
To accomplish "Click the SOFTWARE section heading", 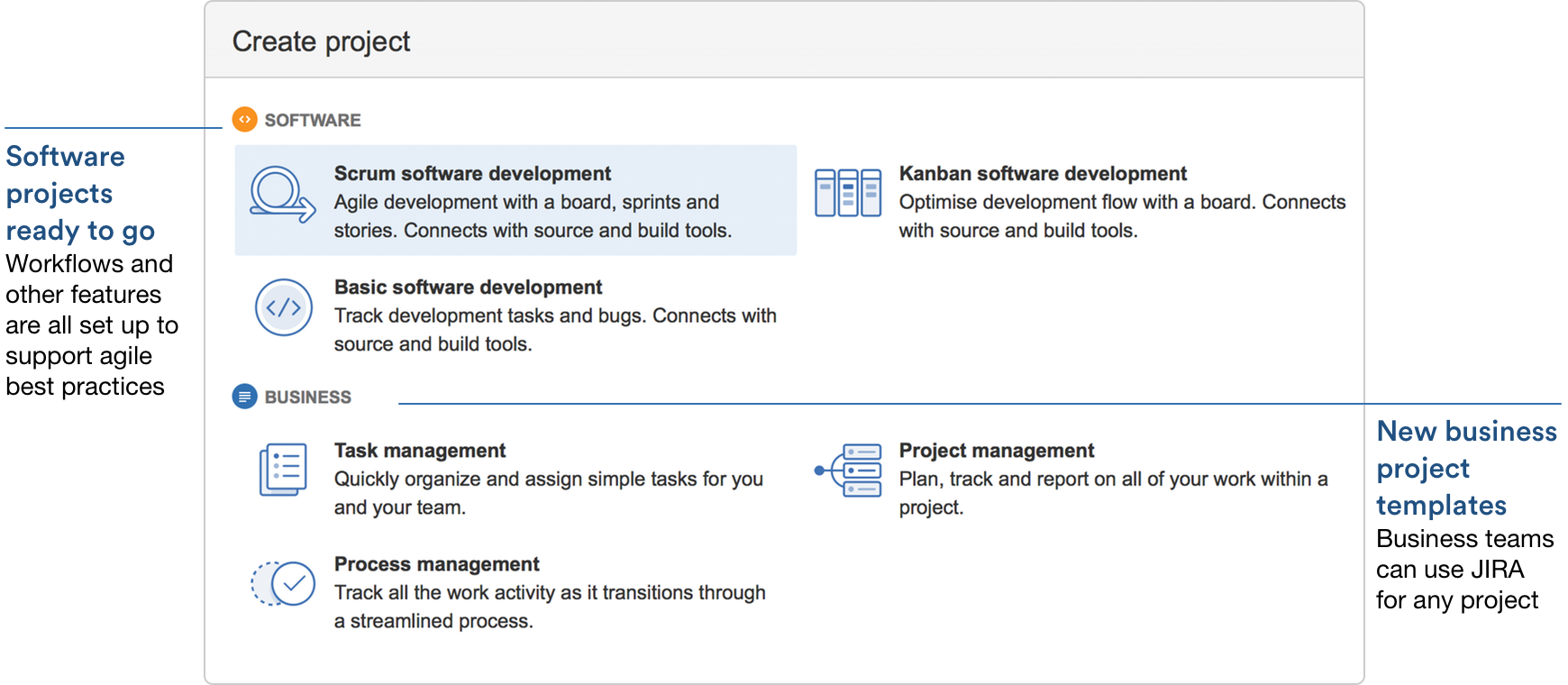I will (312, 121).
